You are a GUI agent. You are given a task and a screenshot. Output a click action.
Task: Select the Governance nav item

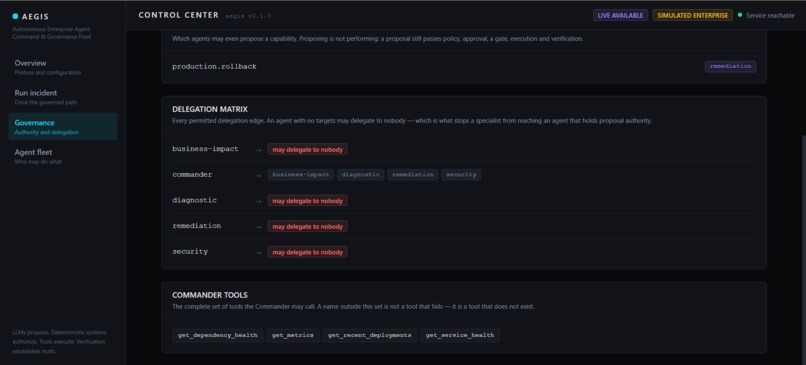click(63, 126)
